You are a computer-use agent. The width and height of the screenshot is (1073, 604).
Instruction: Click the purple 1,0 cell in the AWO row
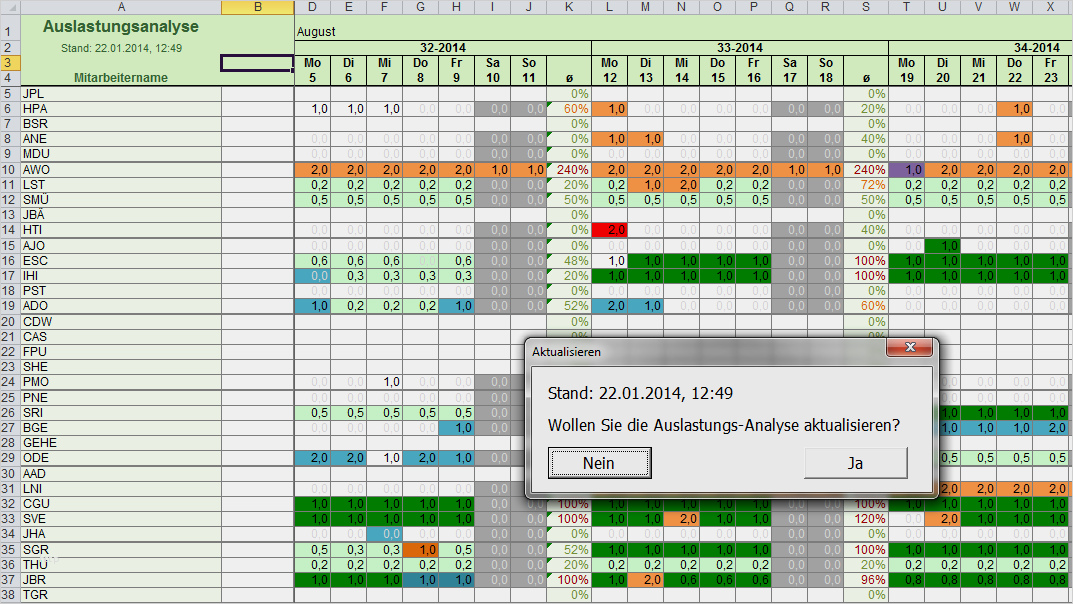(x=907, y=170)
